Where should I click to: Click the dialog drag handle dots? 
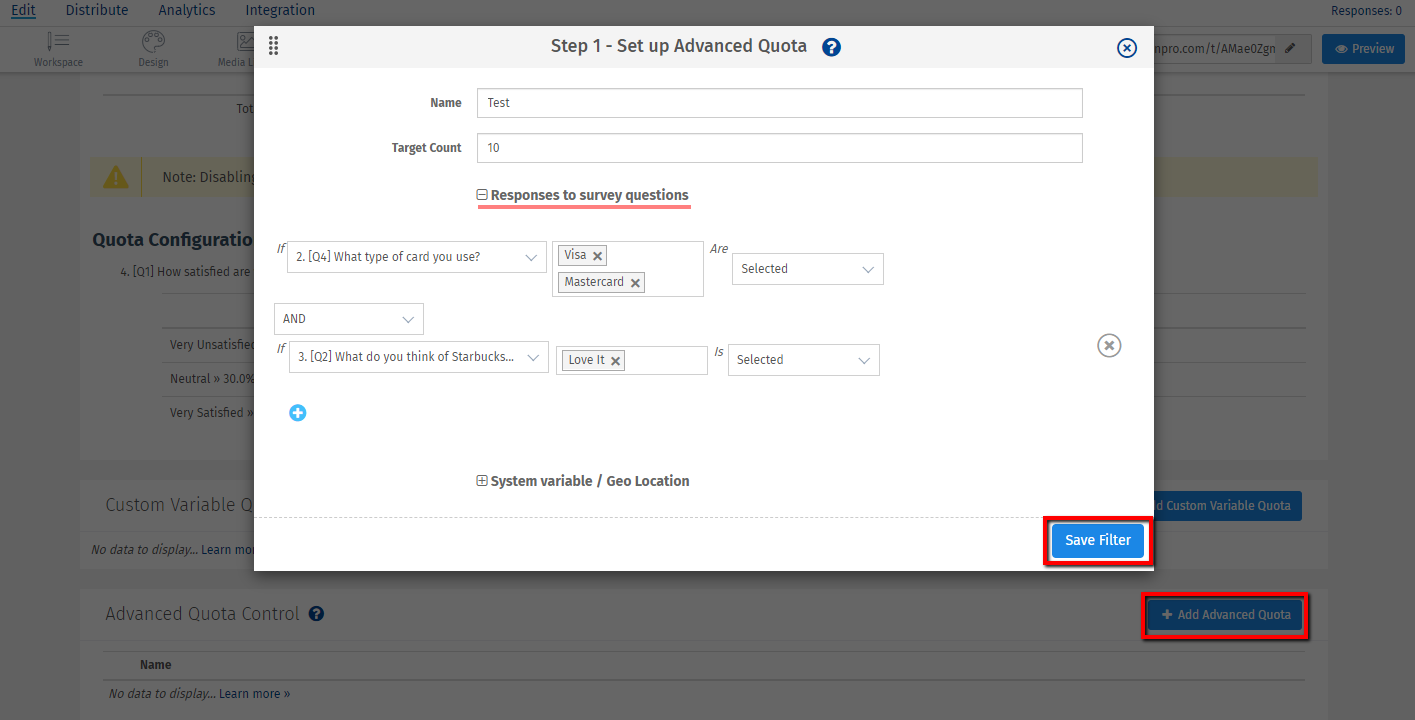[273, 46]
